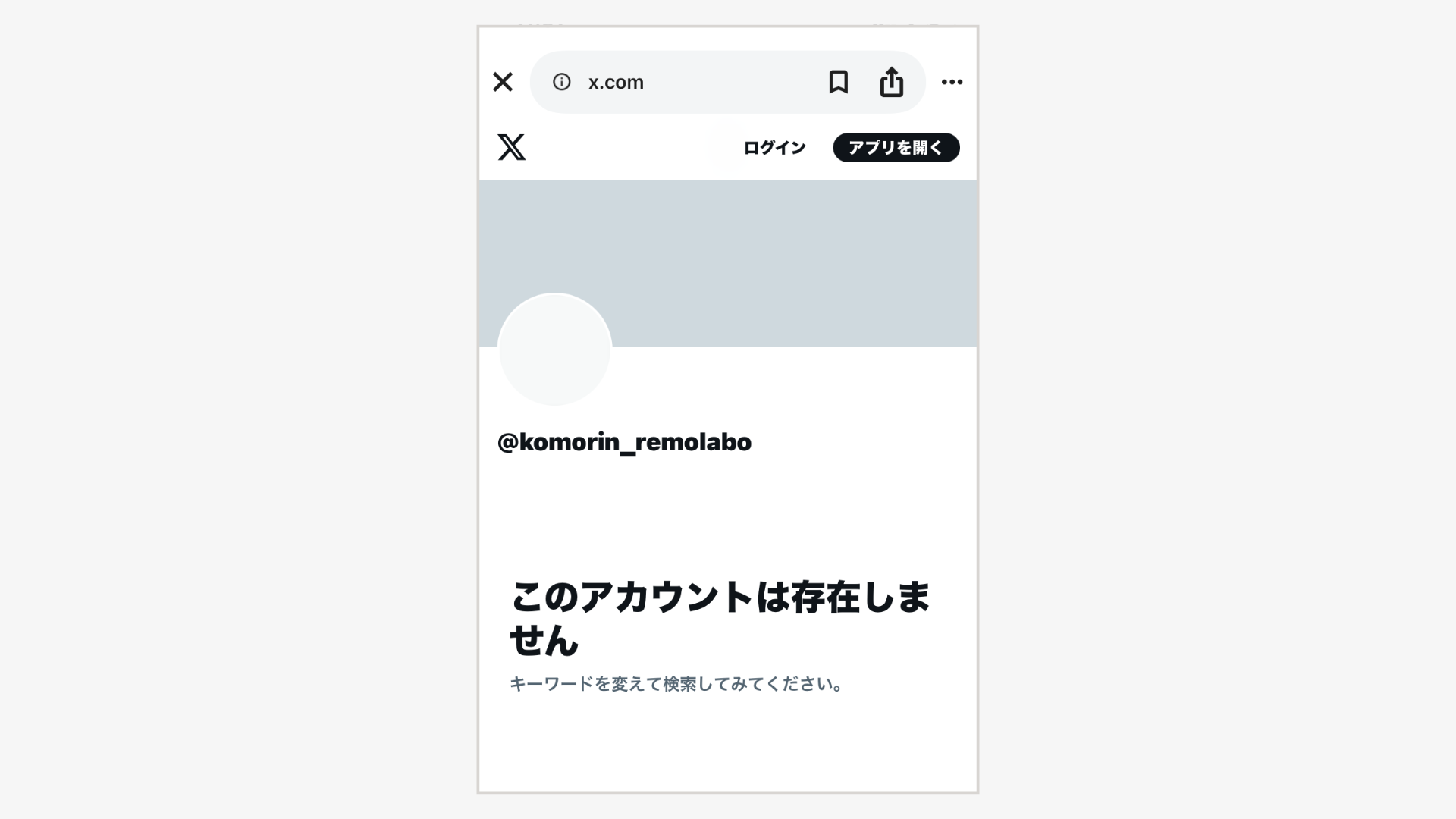Tap the アプリを開く button
This screenshot has height=819, width=1456.
[x=896, y=147]
